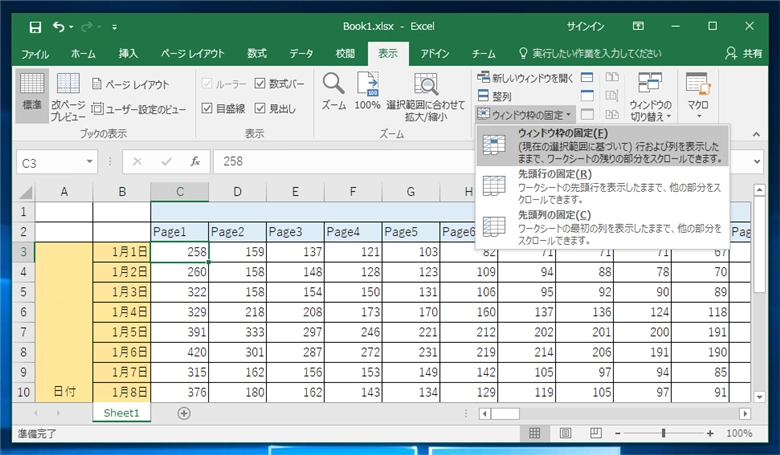Click the zoom slider handle

click(x=664, y=434)
